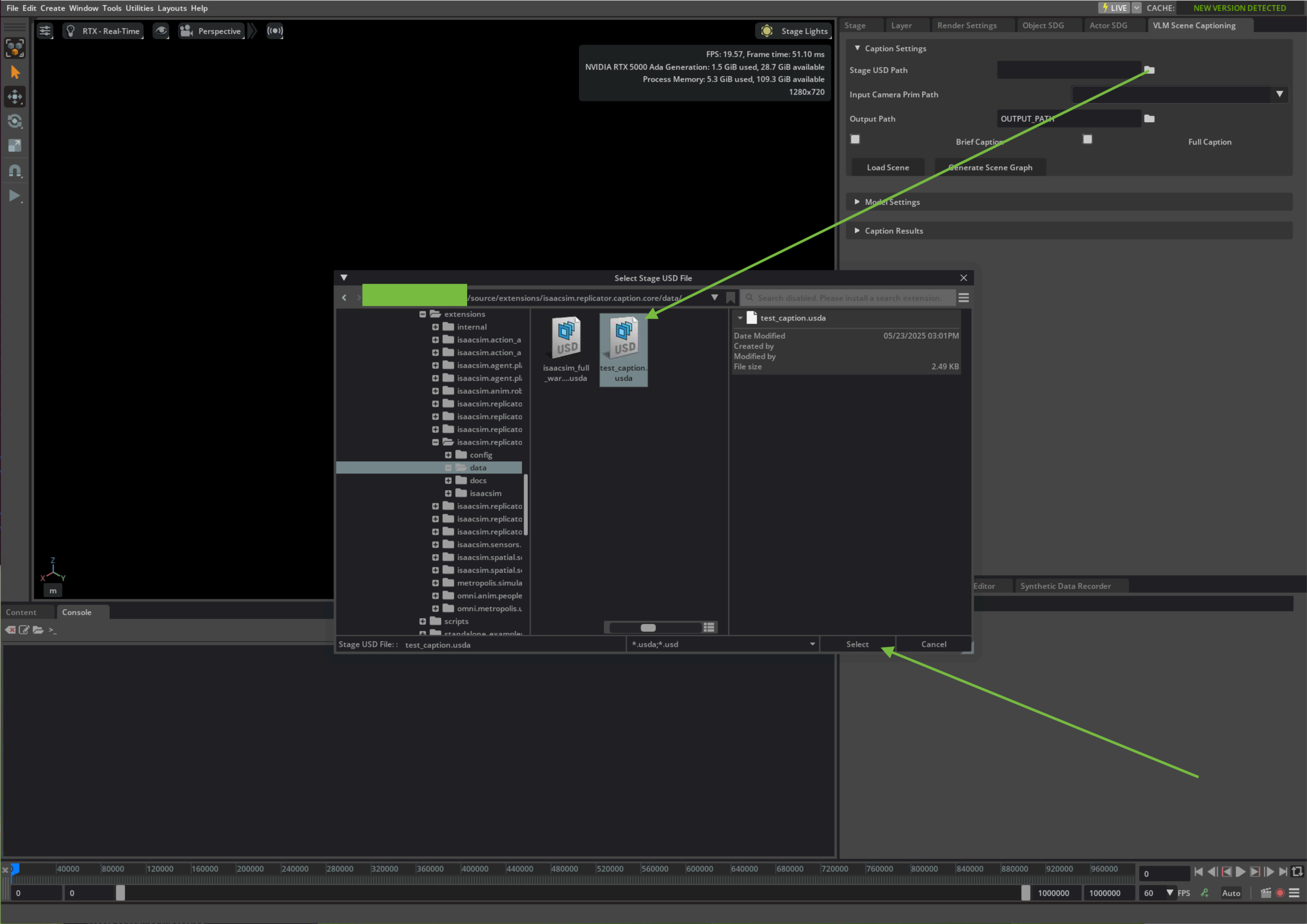1307x924 pixels.
Task: Click Select in the file dialog
Action: pos(857,644)
